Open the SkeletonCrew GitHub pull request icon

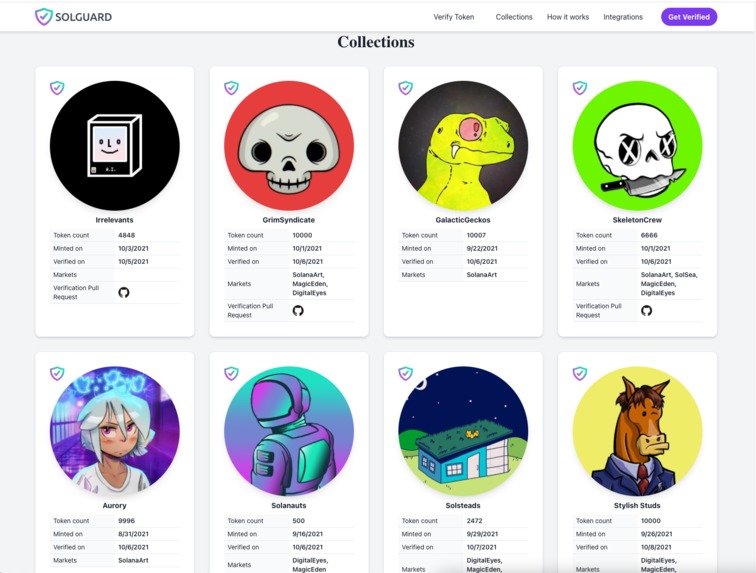click(x=647, y=311)
